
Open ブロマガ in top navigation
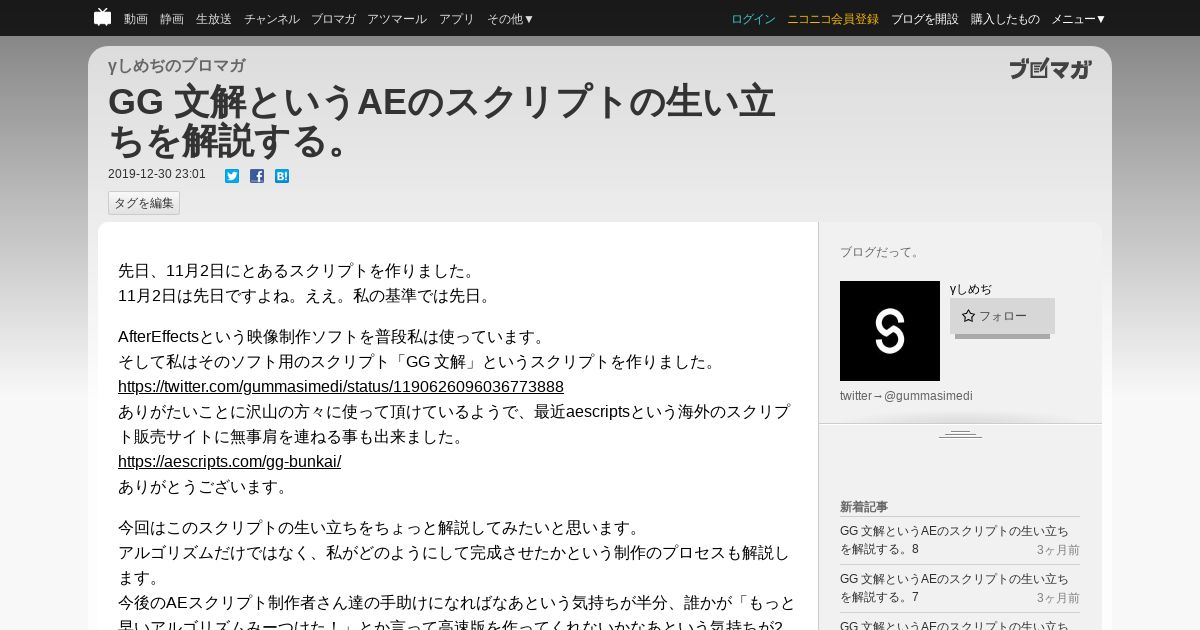[x=333, y=19]
